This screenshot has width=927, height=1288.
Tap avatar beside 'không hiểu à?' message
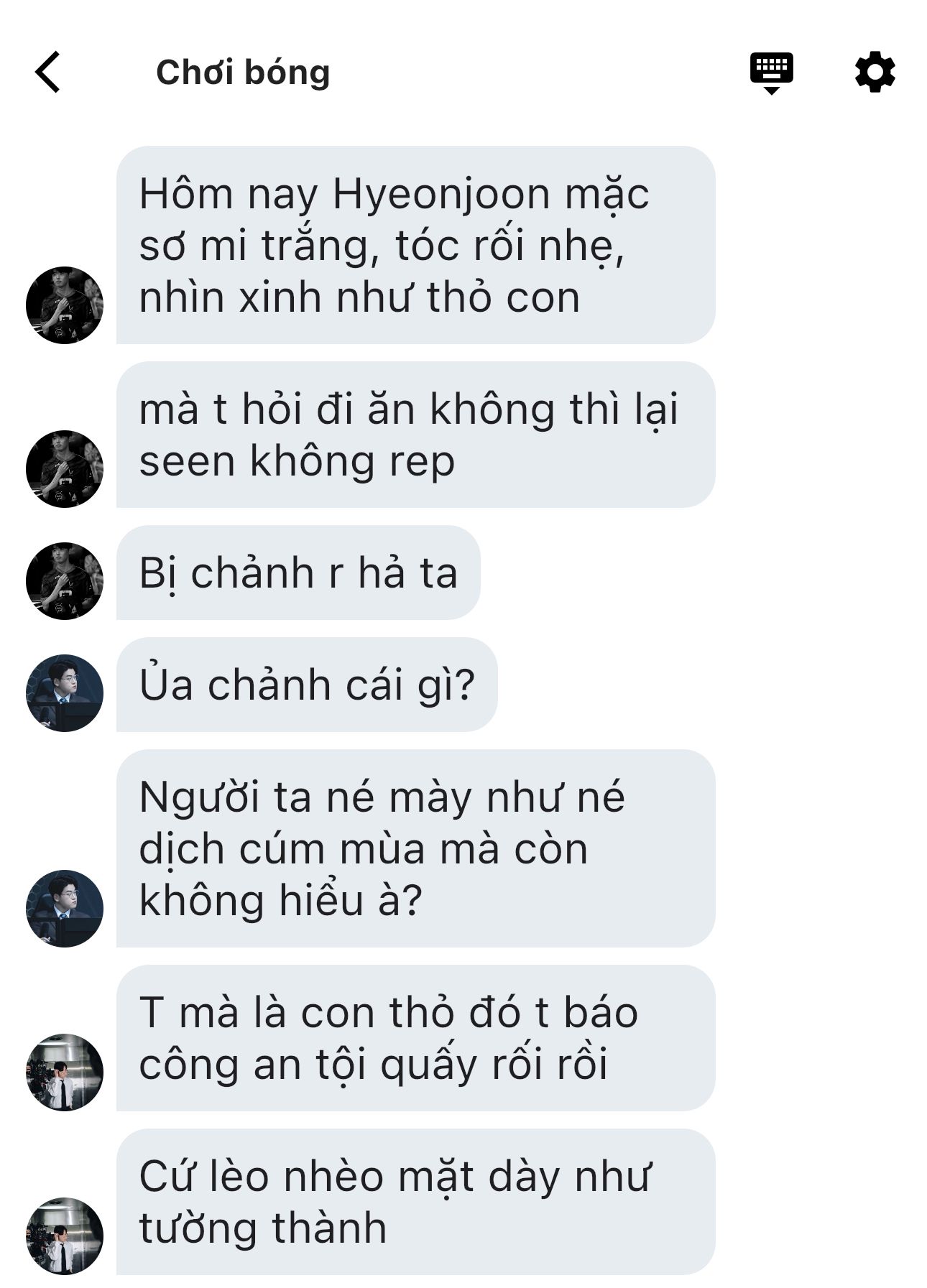coord(65,909)
